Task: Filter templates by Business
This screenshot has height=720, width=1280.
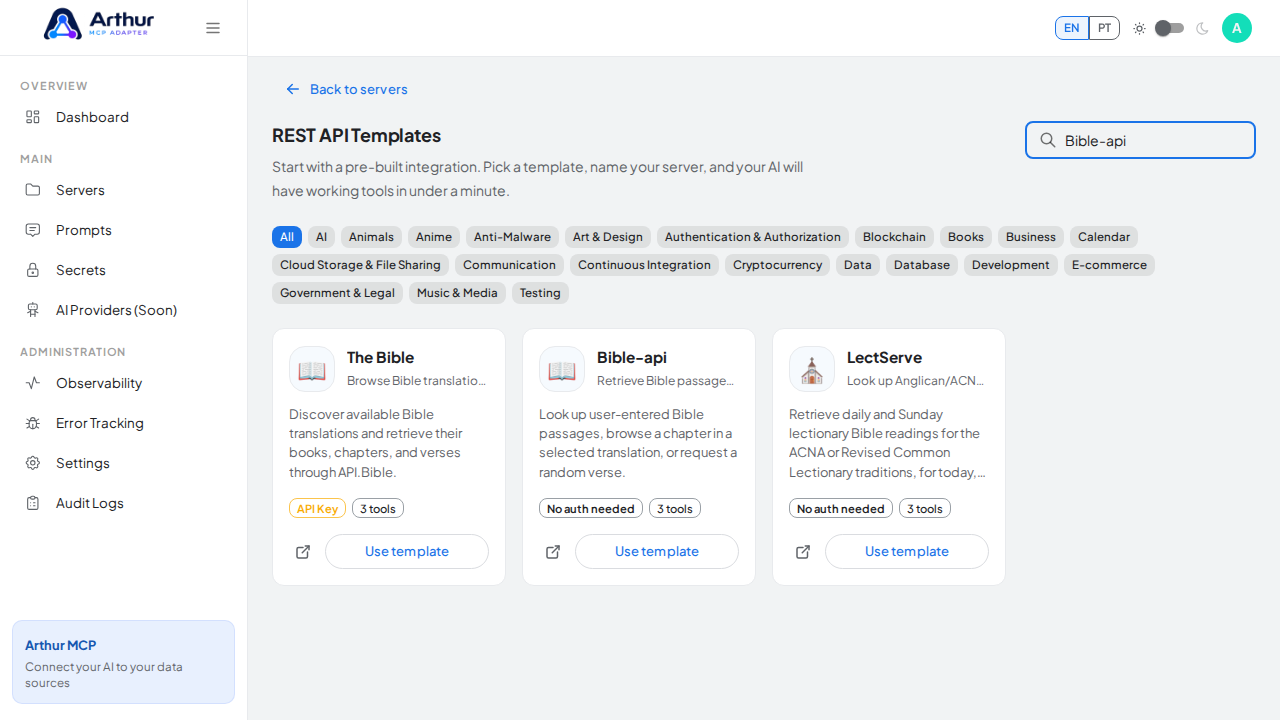Action: (1031, 237)
